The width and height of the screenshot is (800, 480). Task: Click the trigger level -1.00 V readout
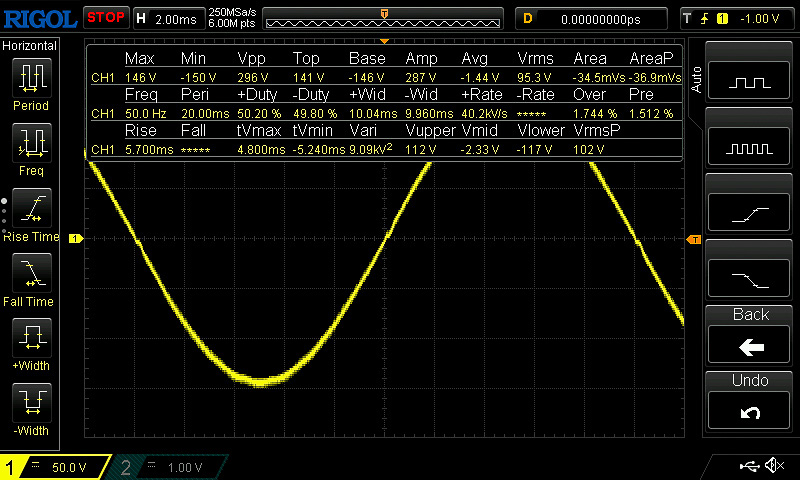pyautogui.click(x=760, y=19)
